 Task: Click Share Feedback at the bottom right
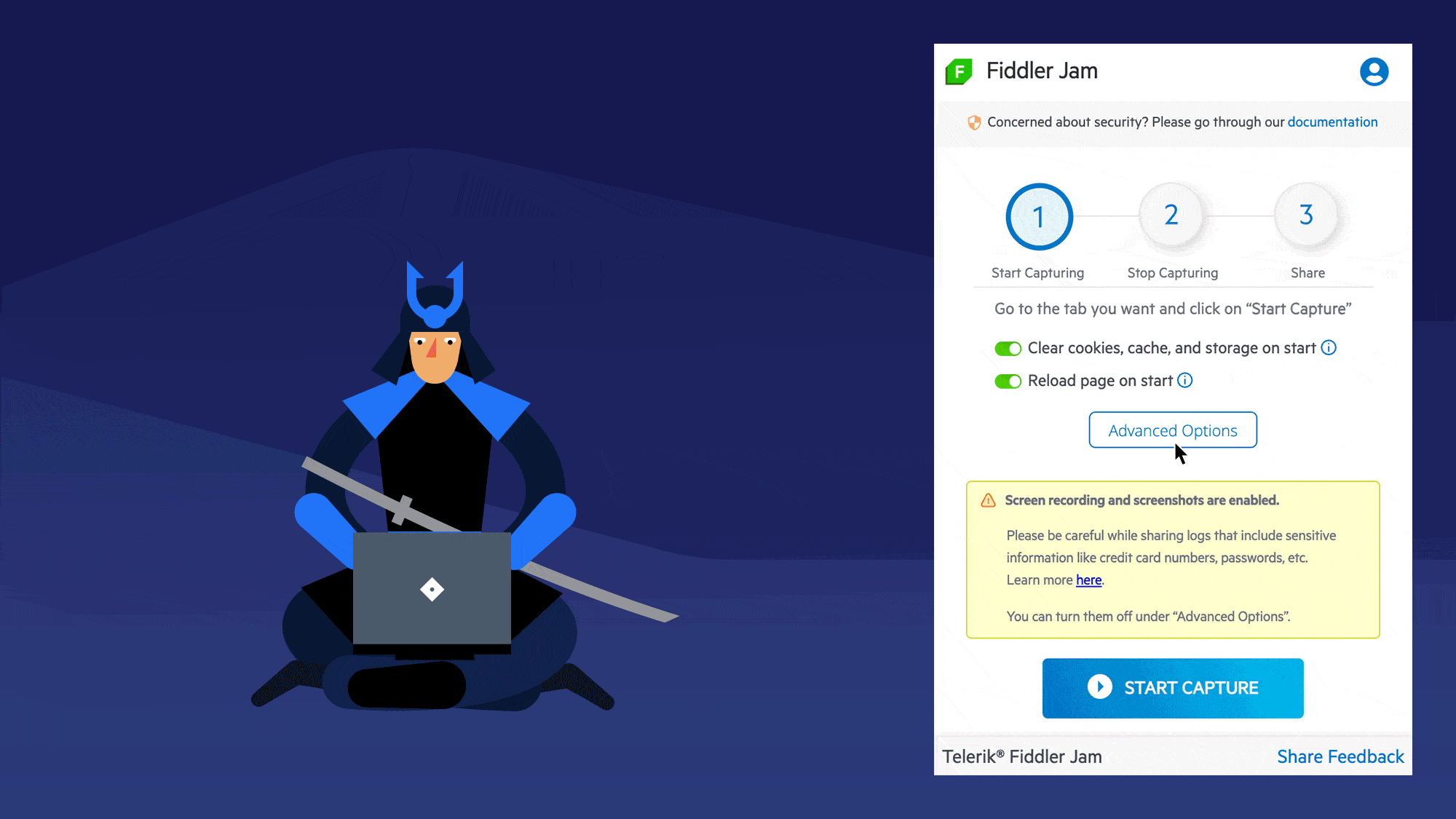pyautogui.click(x=1340, y=756)
